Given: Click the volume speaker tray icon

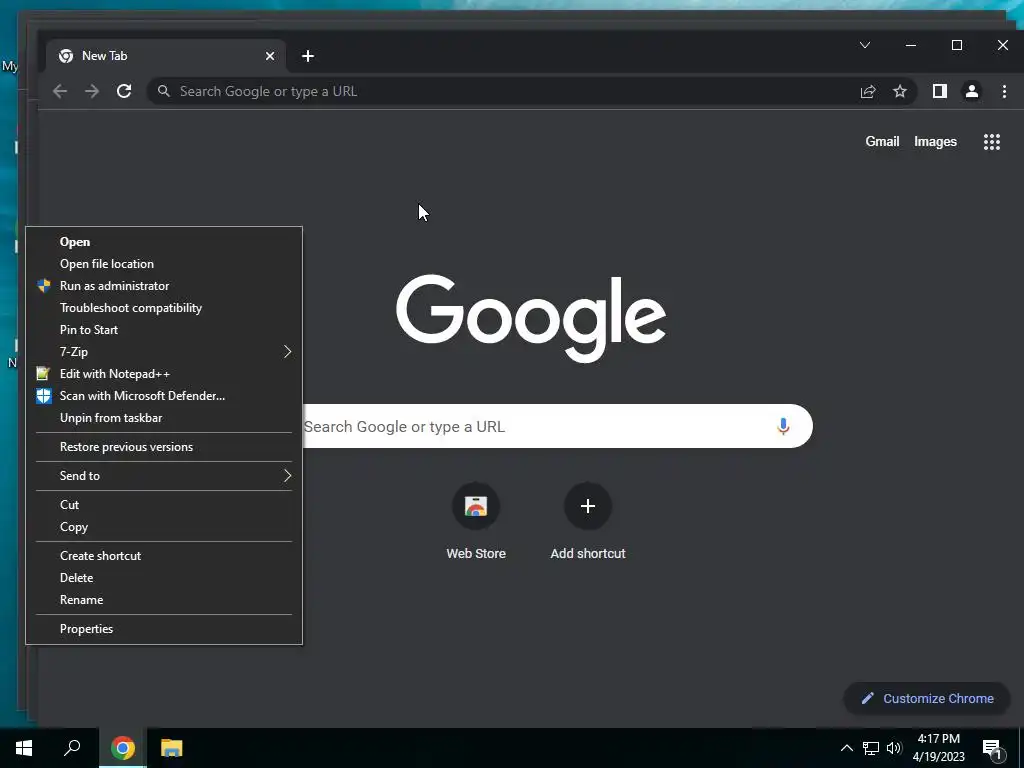Looking at the screenshot, I should tap(894, 748).
